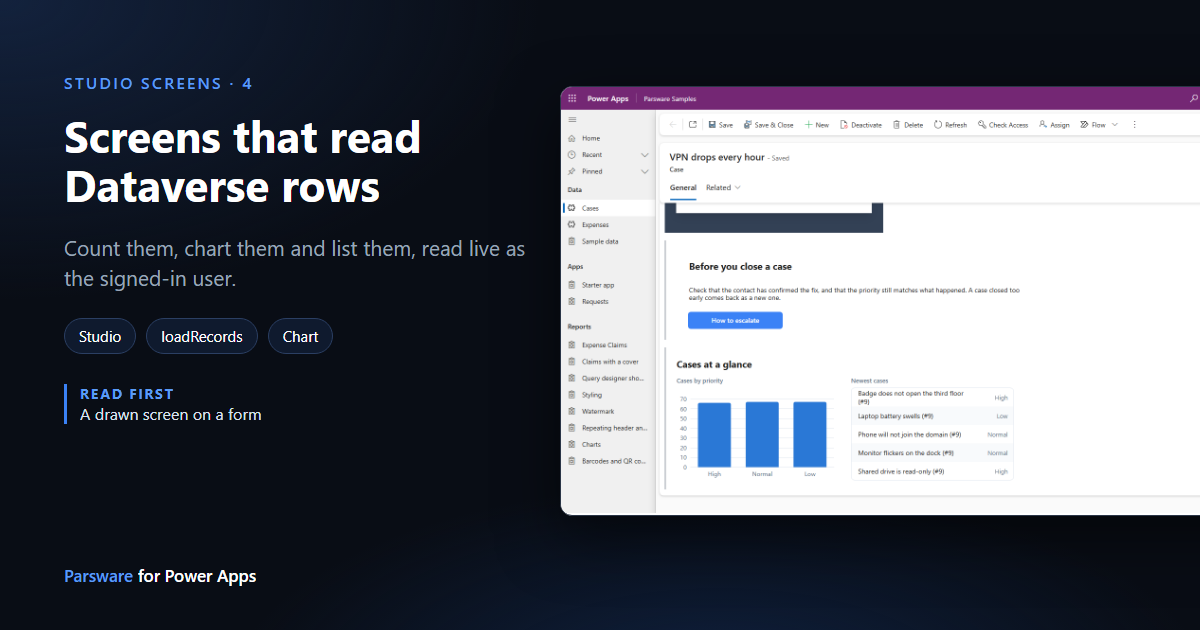This screenshot has width=1200, height=630.
Task: Click the Save command
Action: click(x=721, y=125)
